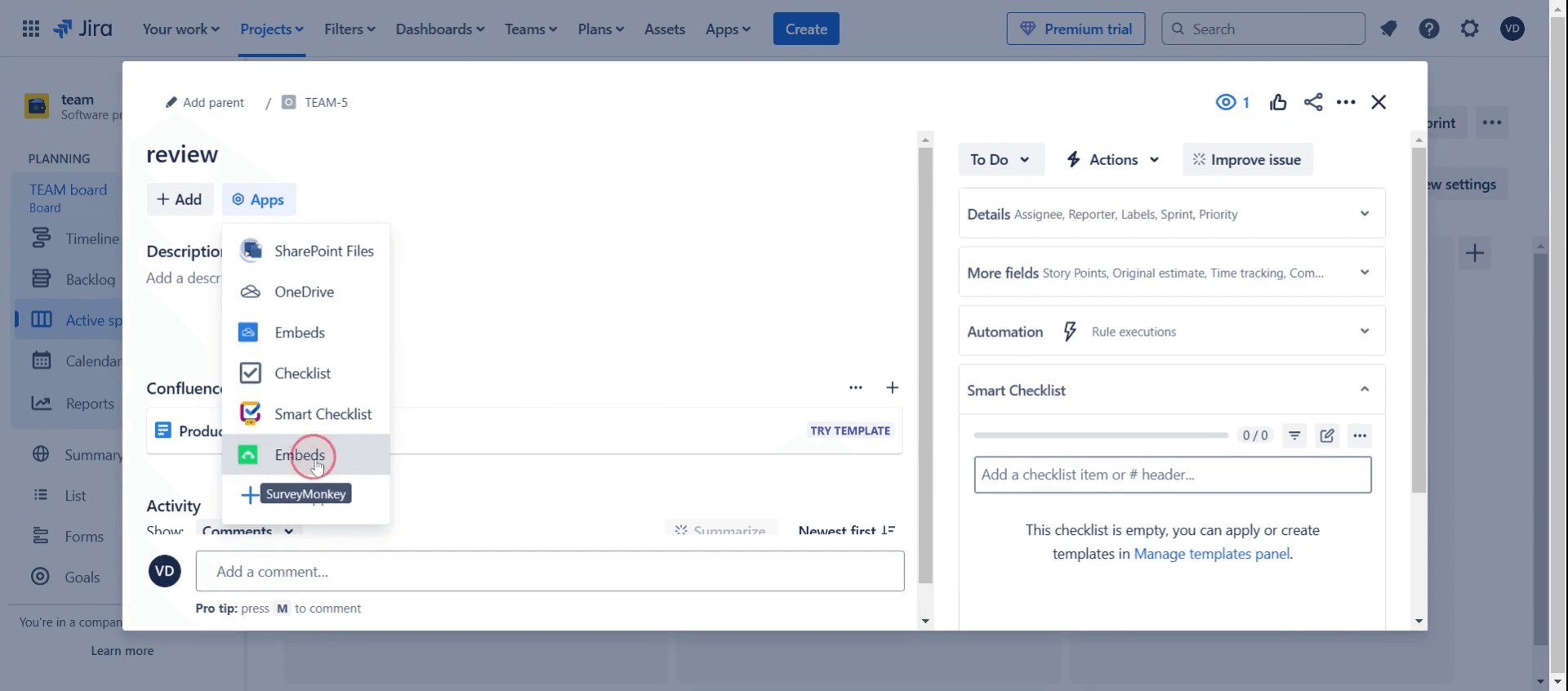Open the Teams menu

point(531,29)
